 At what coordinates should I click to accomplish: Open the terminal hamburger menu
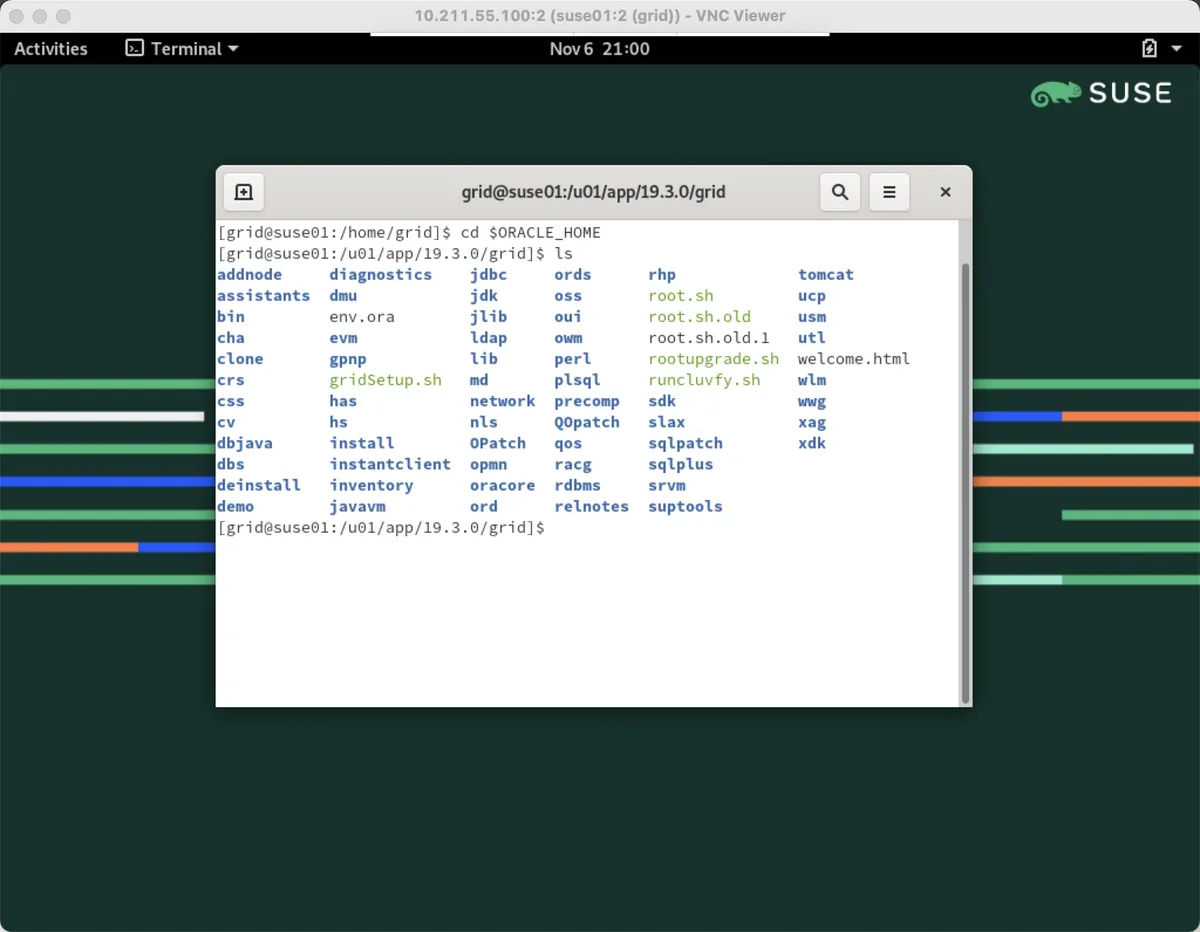[889, 192]
